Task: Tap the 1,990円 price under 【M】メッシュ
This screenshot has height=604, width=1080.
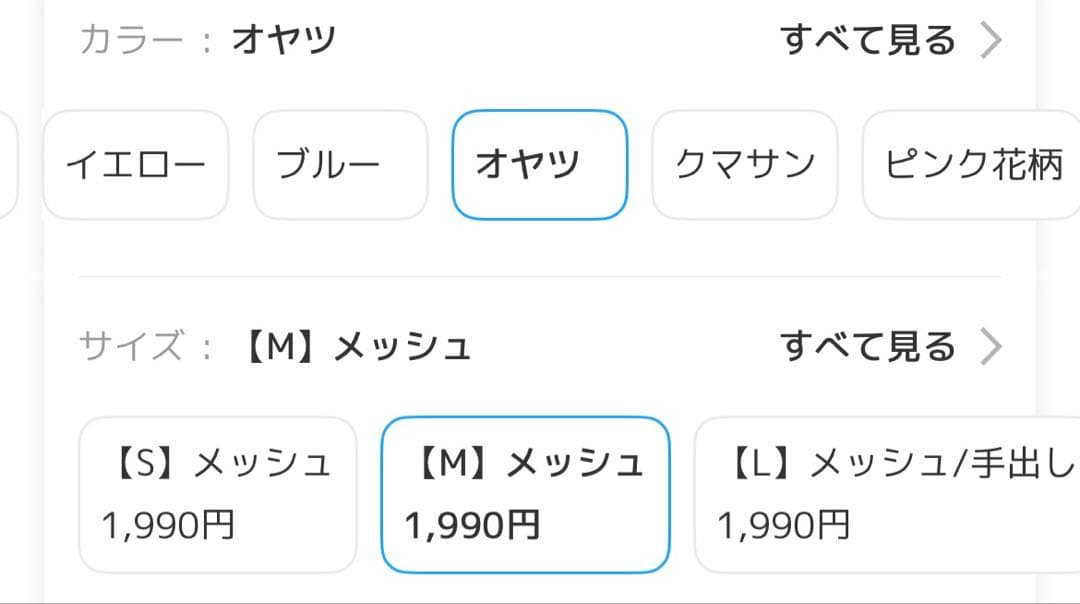Action: pos(472,525)
